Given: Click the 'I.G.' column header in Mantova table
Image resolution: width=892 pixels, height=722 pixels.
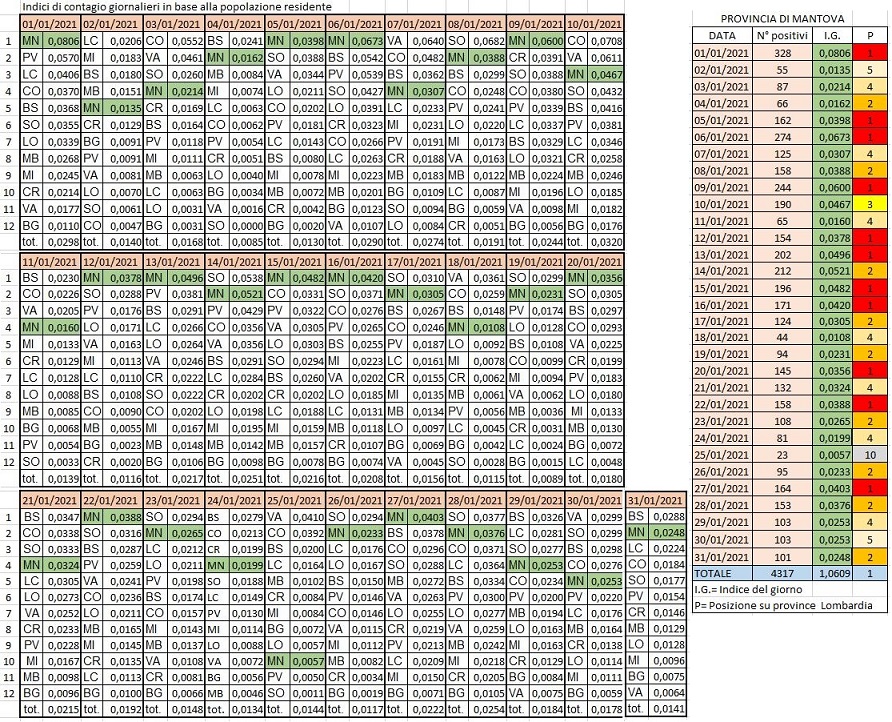Looking at the screenshot, I should pyautogui.click(x=832, y=35).
